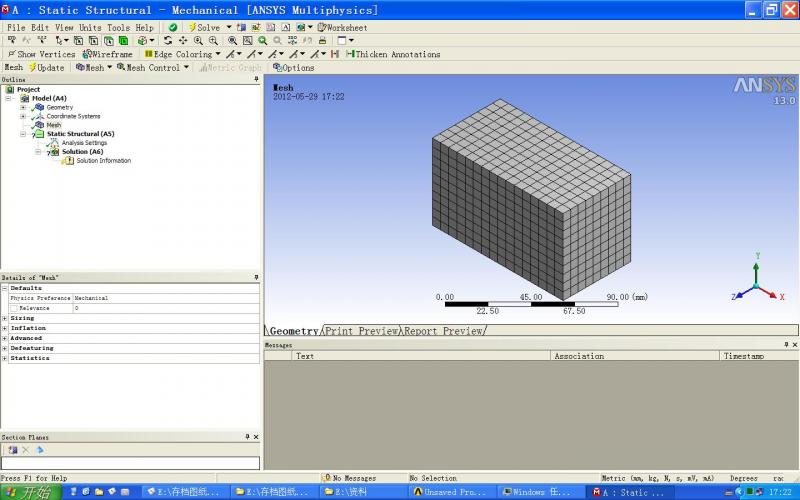This screenshot has width=800, height=500.
Task: Click the green Previous View magnifier icon
Action: click(262, 40)
